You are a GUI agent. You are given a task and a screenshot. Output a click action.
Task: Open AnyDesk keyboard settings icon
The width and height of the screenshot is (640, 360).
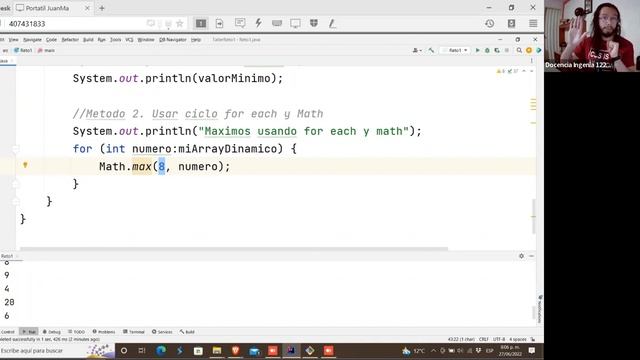tap(277, 24)
